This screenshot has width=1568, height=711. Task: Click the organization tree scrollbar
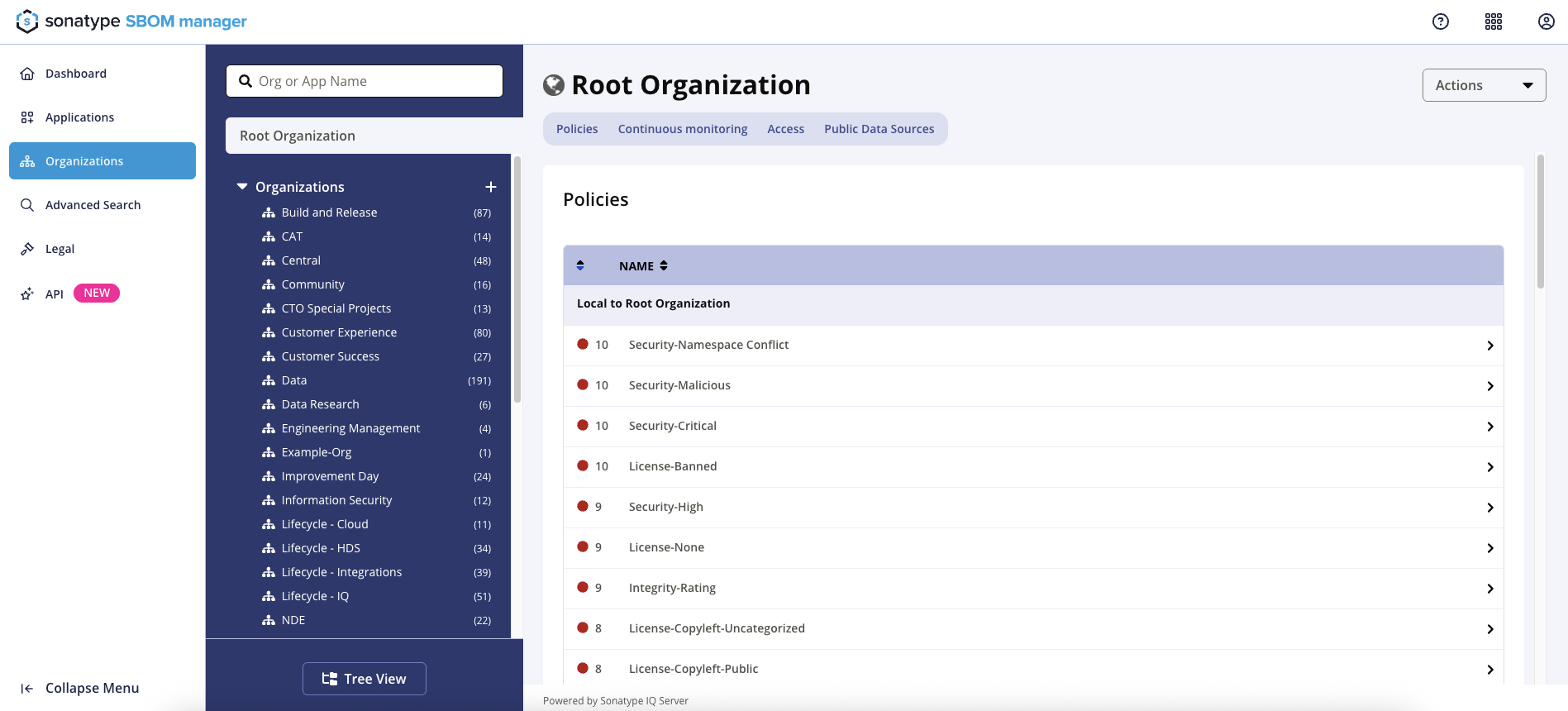[517, 279]
